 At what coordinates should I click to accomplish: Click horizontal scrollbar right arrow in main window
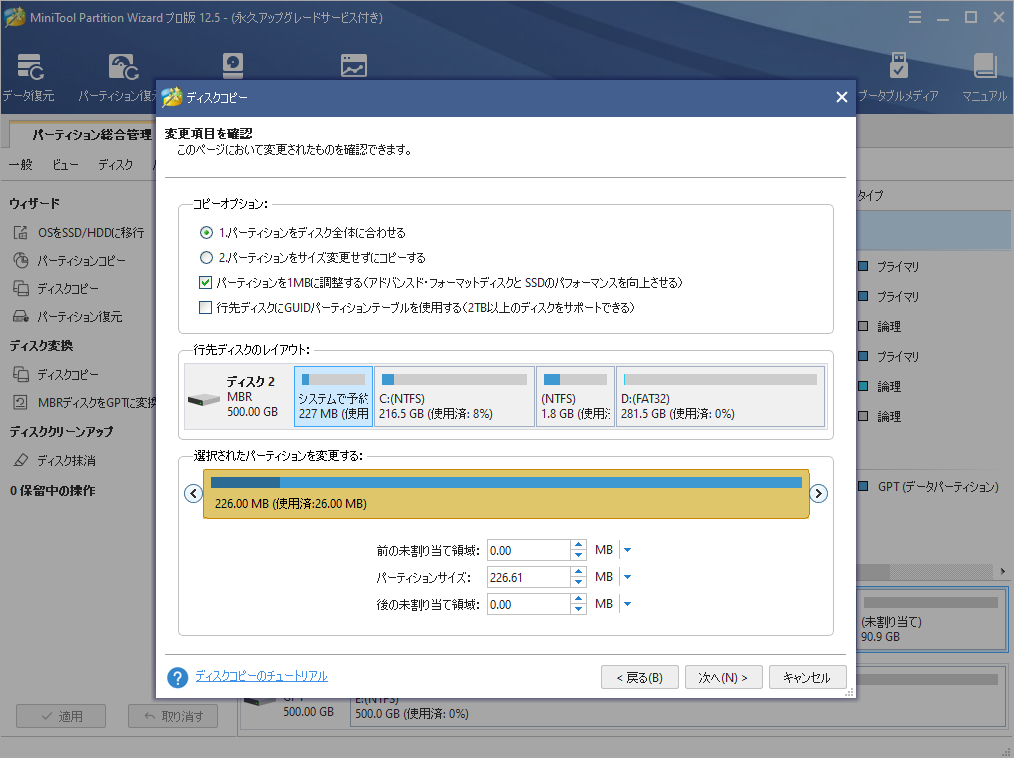pyautogui.click(x=1002, y=571)
